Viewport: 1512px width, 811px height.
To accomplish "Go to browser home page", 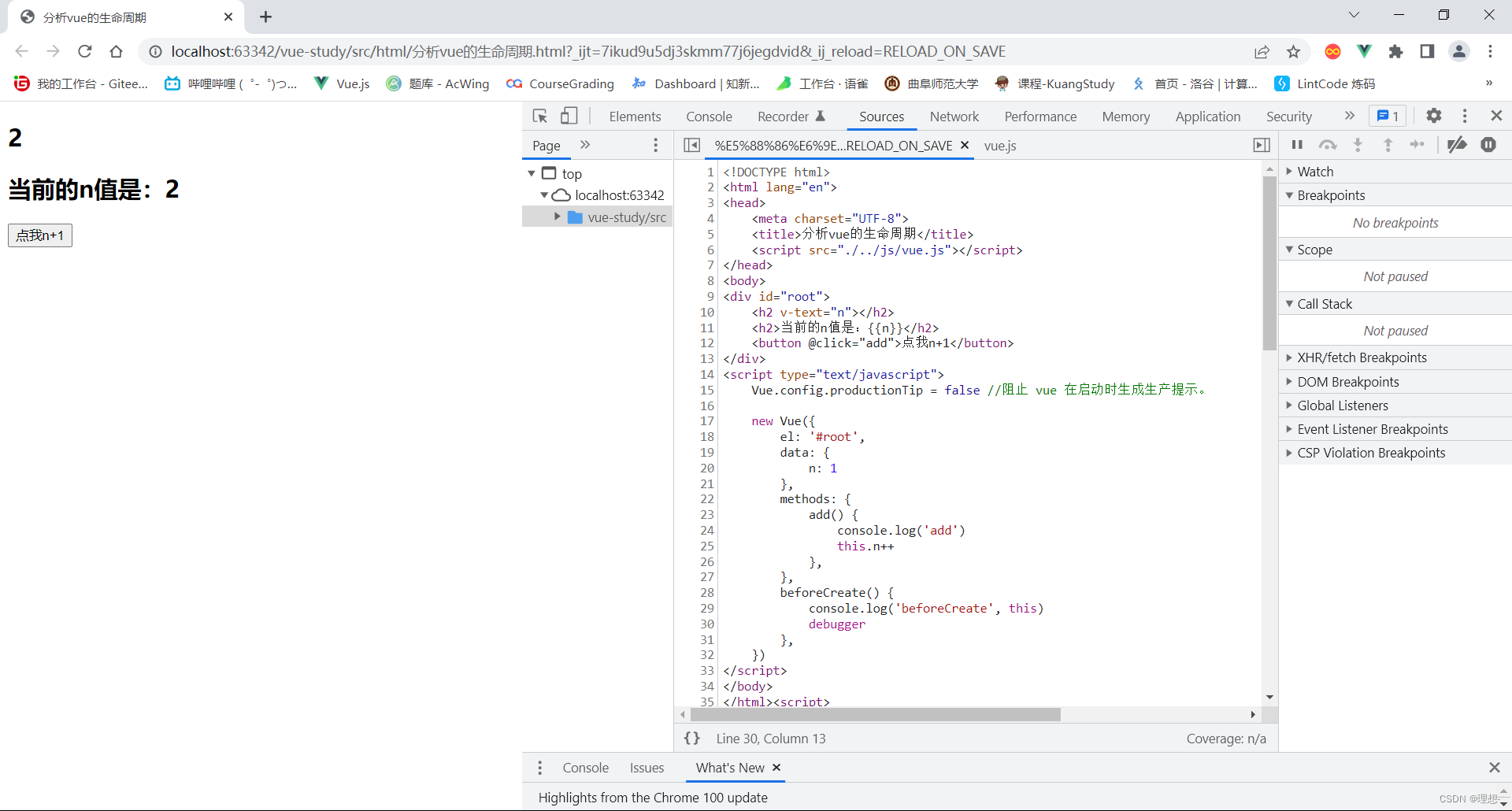I will pyautogui.click(x=117, y=51).
